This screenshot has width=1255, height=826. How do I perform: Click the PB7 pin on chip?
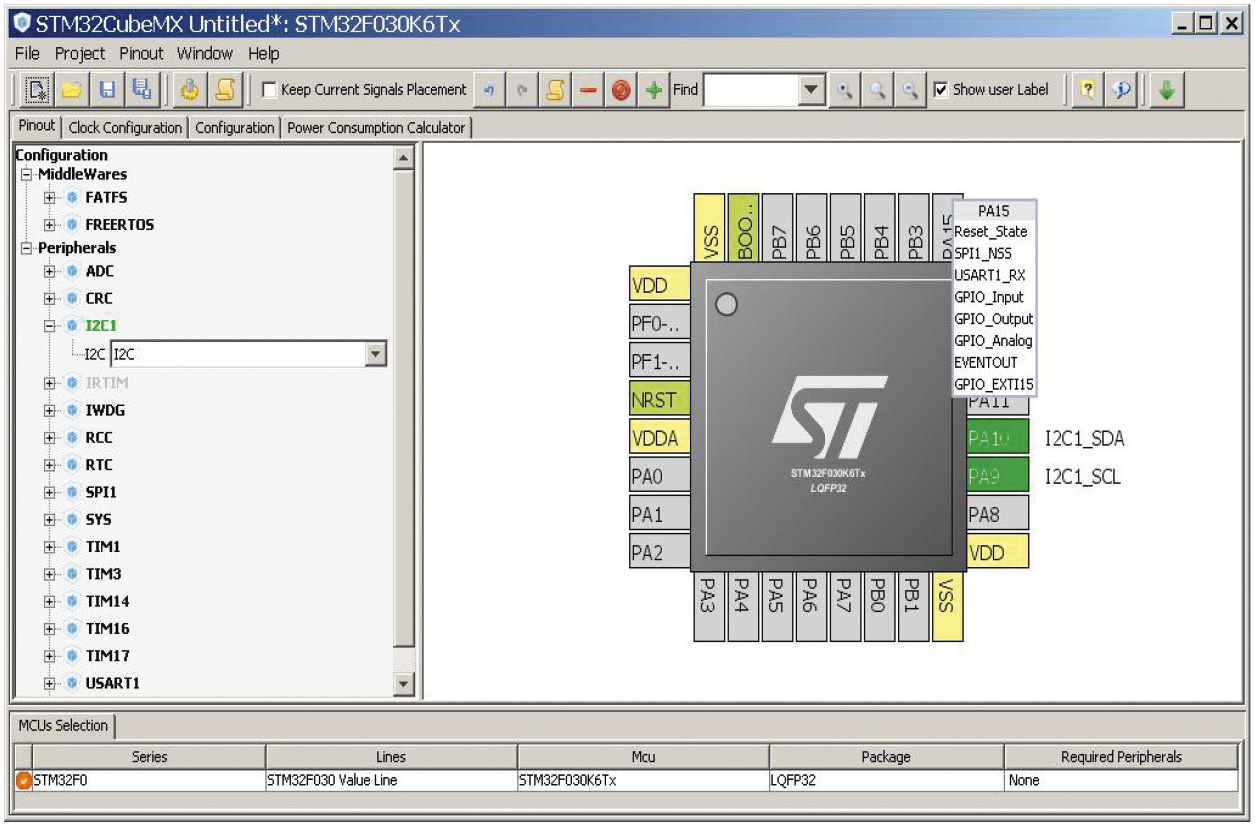click(778, 228)
